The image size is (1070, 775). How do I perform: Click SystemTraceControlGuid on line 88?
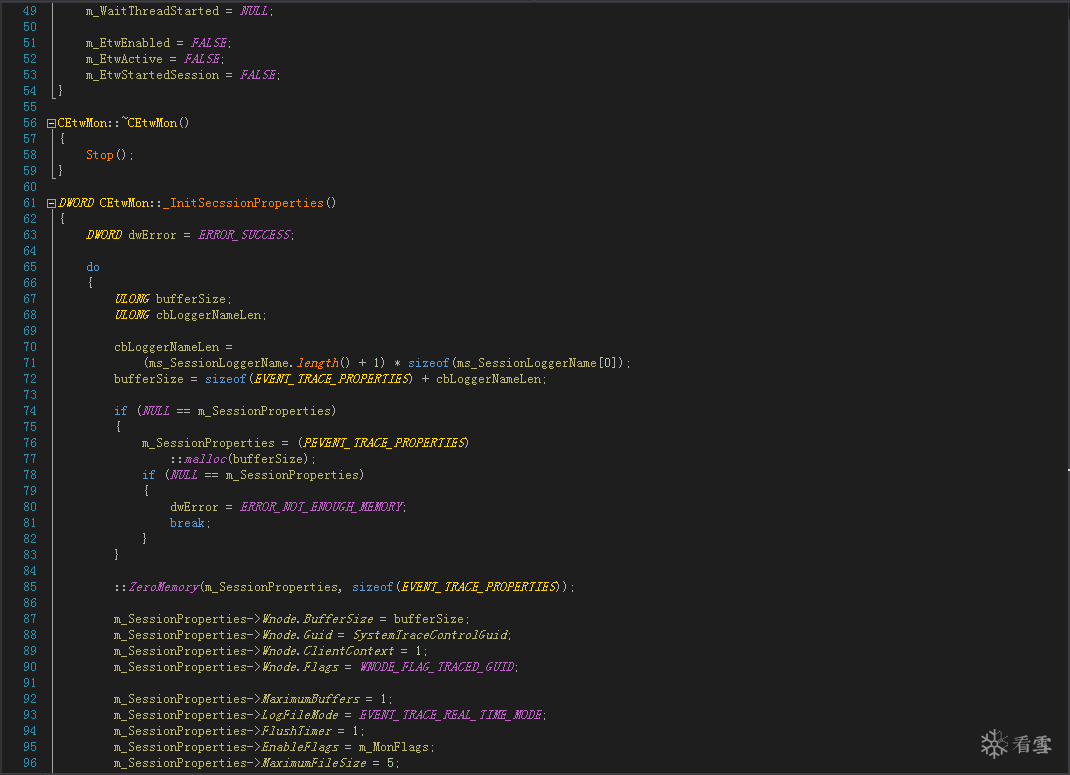pos(430,635)
